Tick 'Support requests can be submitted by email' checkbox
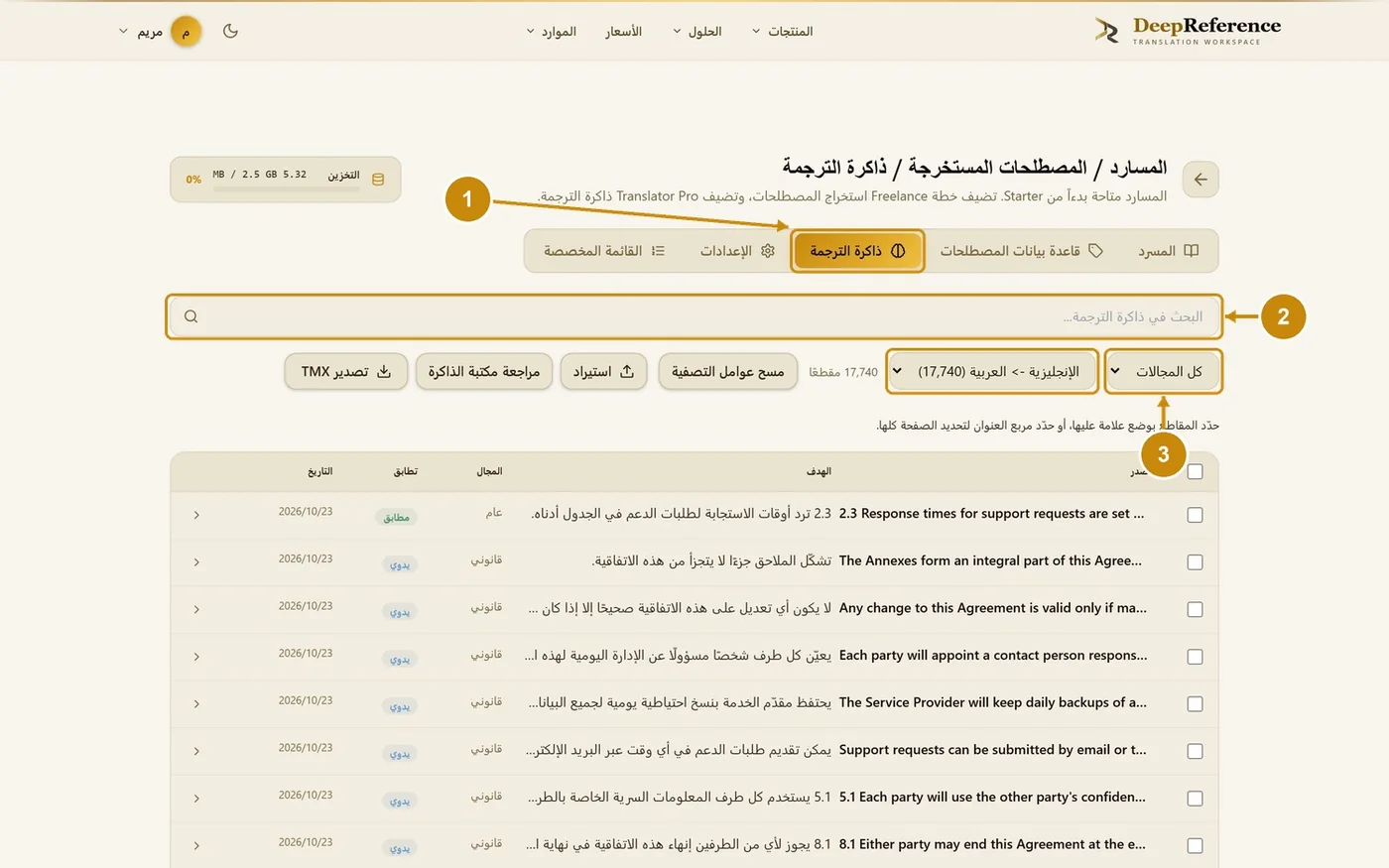 click(x=1195, y=751)
